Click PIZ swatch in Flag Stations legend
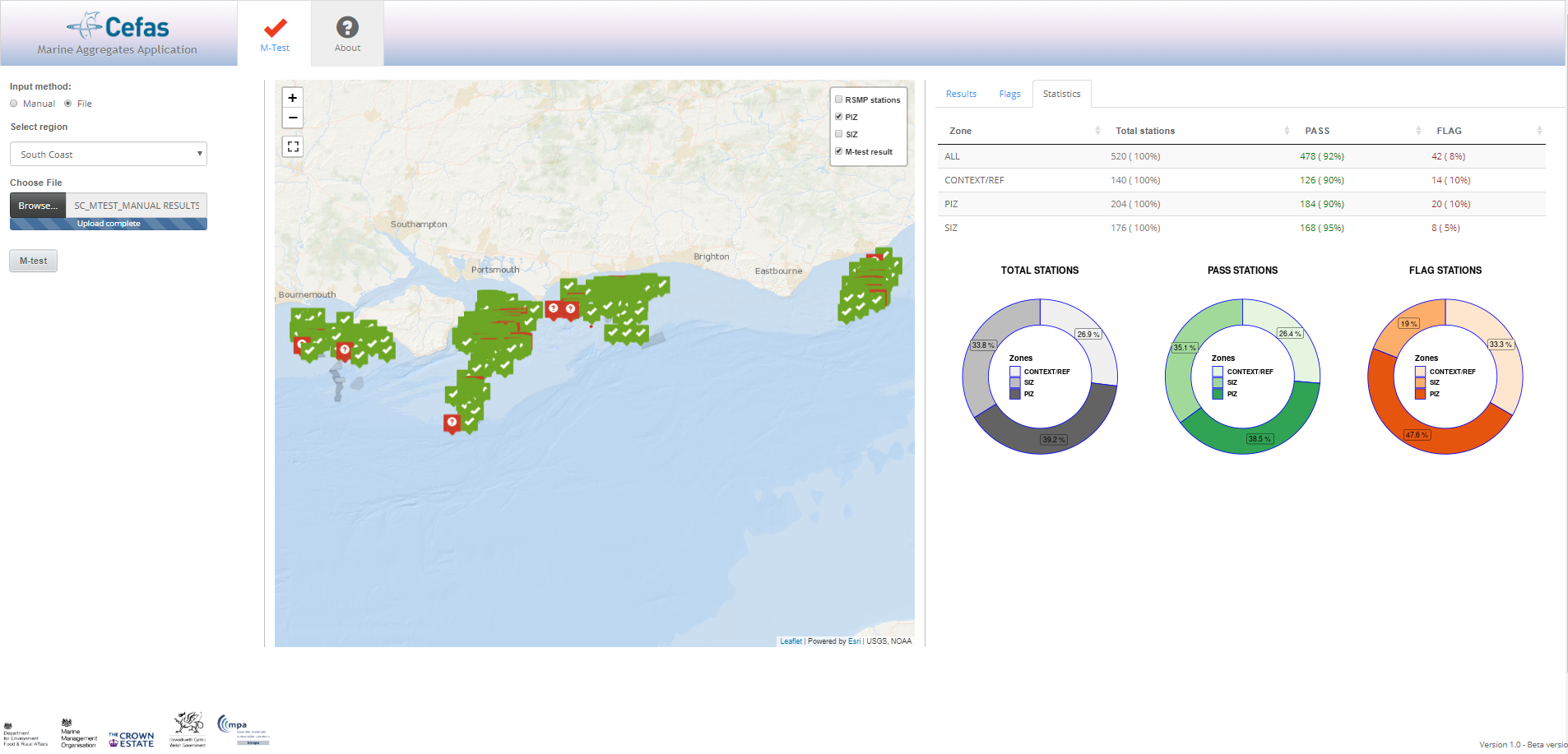Viewport: 1568px width, 754px height. pos(1420,395)
